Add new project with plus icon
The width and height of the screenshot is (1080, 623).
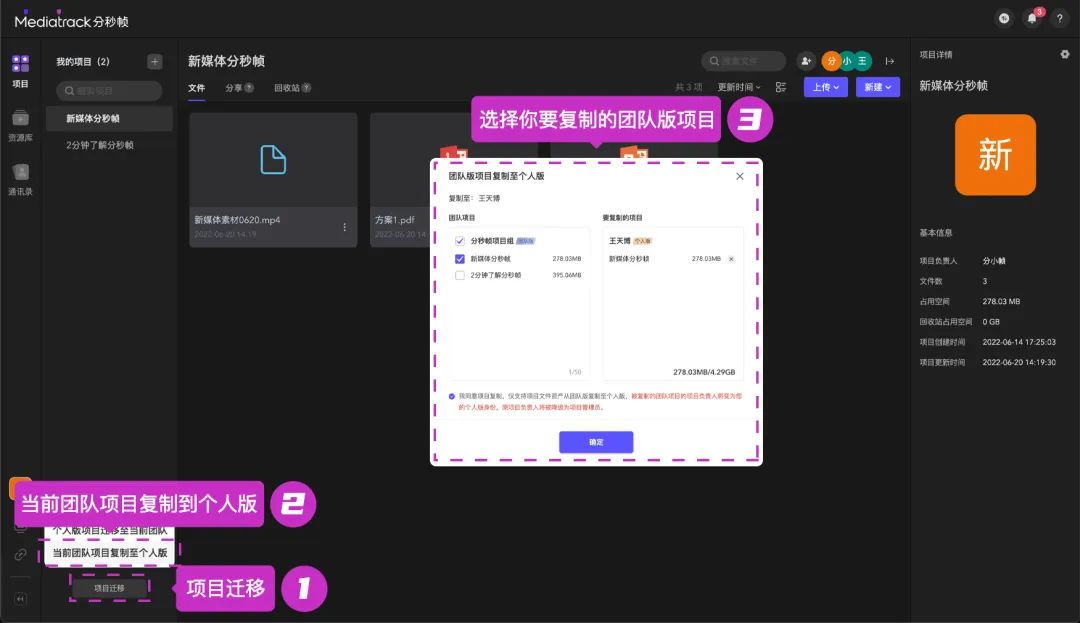154,62
